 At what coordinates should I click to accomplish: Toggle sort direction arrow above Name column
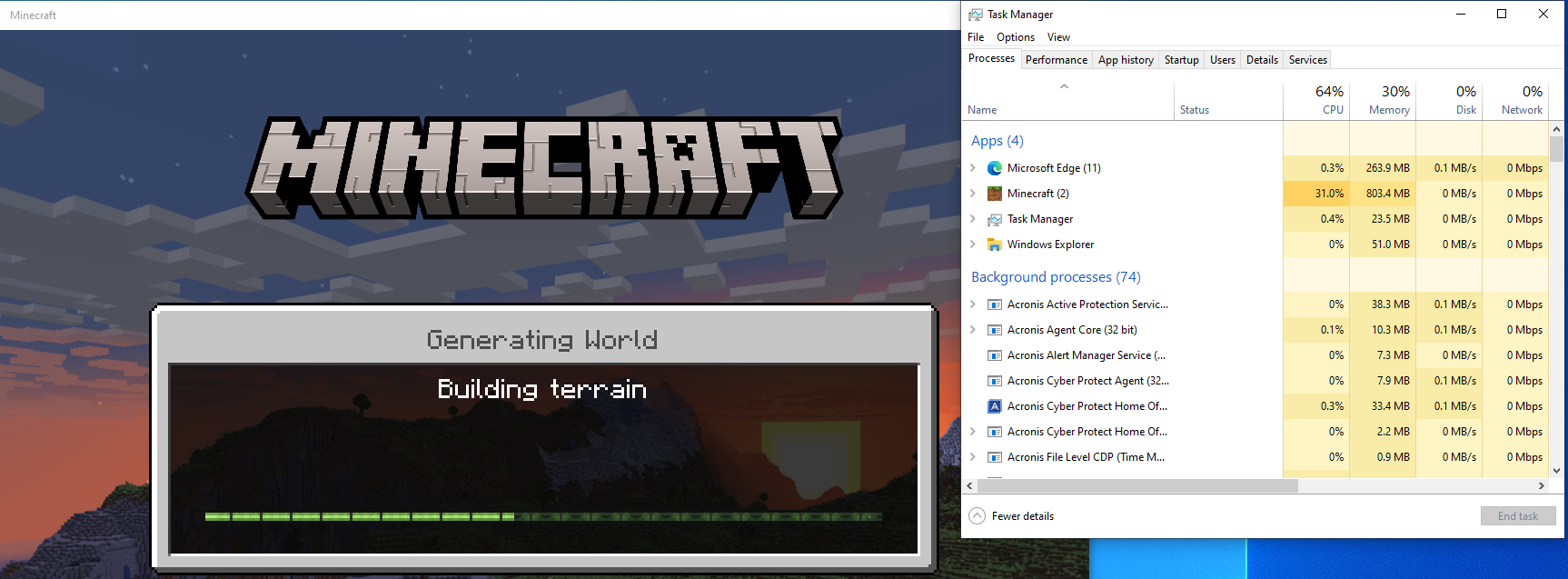coord(1064,86)
